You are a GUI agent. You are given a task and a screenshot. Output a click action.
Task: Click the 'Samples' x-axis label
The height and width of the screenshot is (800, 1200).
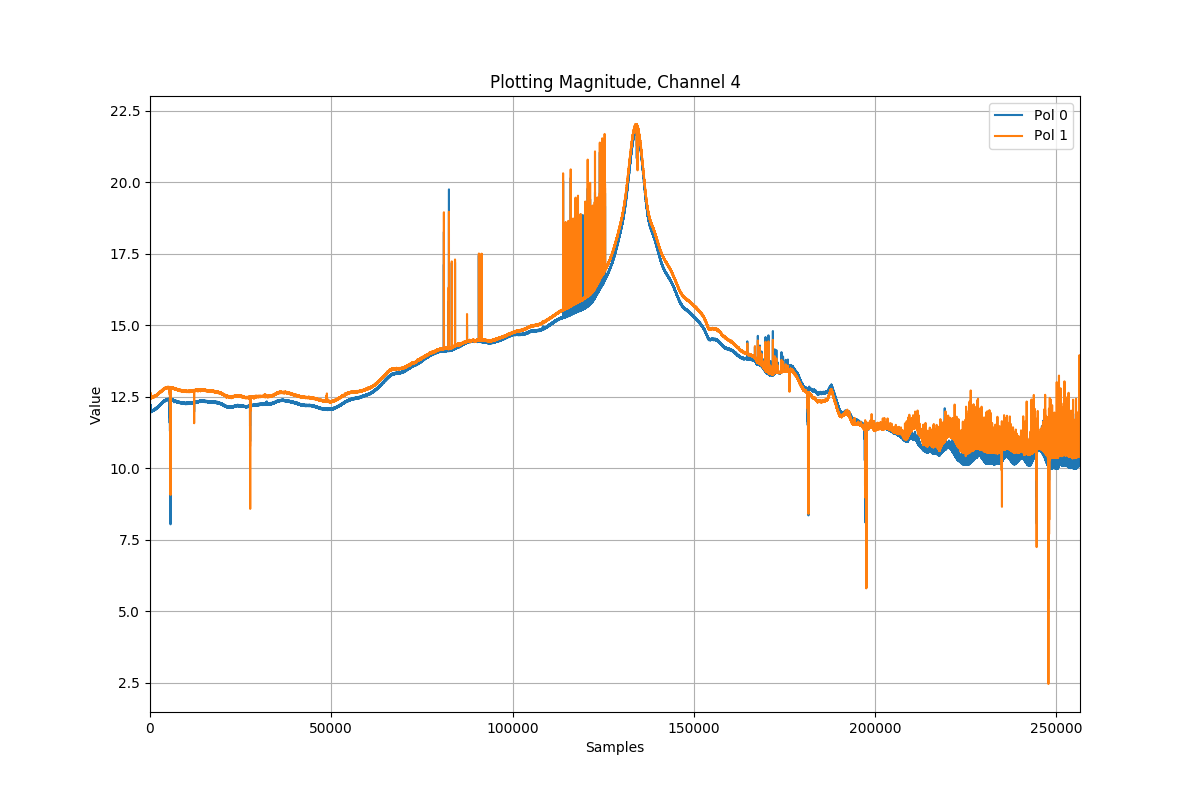(x=615, y=747)
